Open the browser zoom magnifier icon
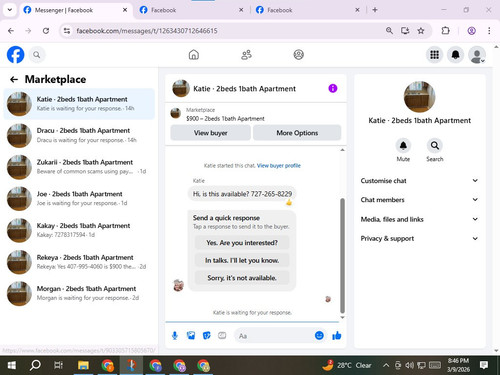The image size is (500, 375). tap(389, 31)
